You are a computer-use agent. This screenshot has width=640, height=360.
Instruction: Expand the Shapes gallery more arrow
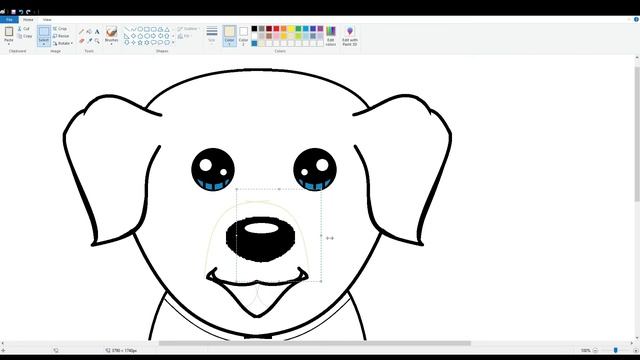click(173, 42)
